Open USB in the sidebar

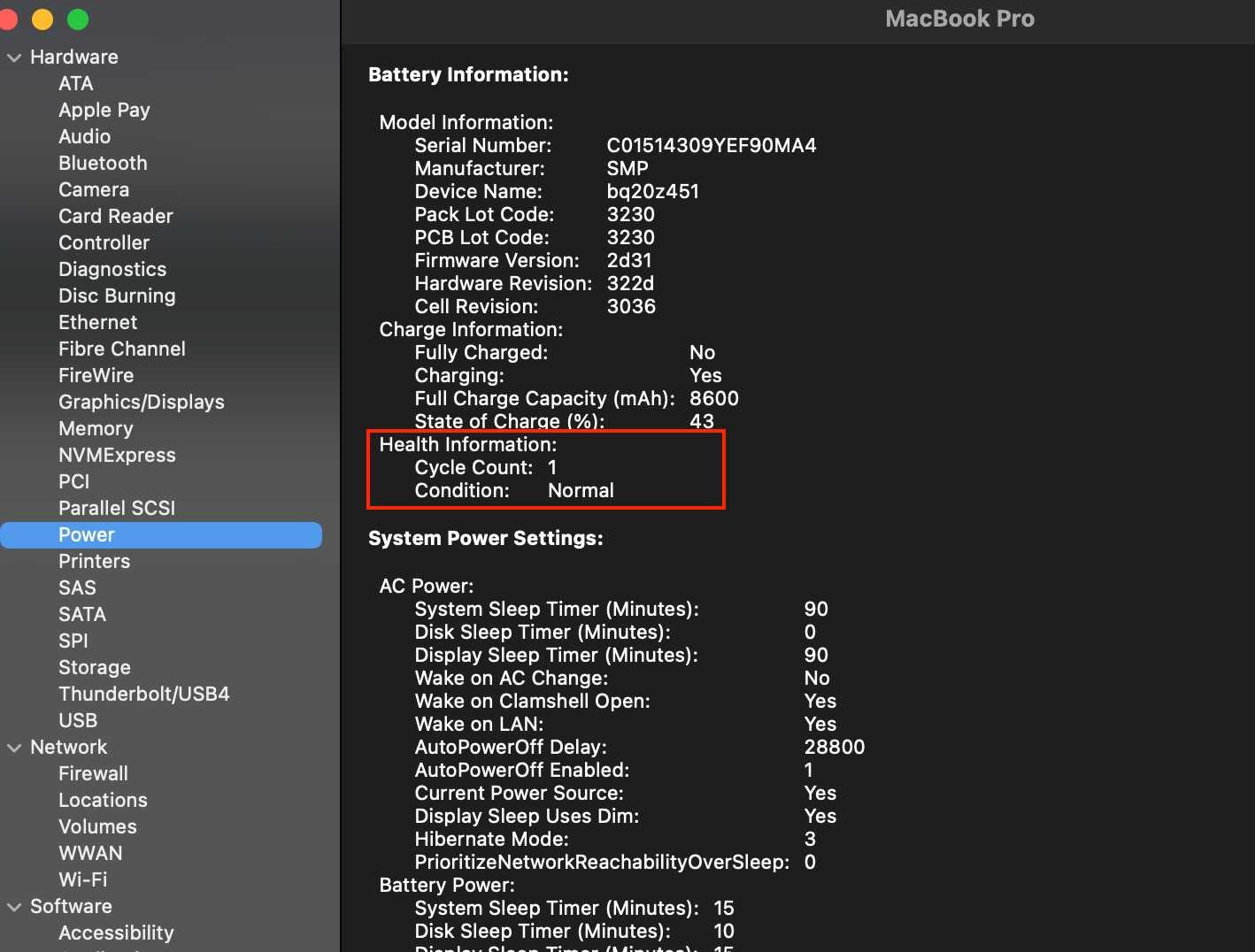pos(78,720)
